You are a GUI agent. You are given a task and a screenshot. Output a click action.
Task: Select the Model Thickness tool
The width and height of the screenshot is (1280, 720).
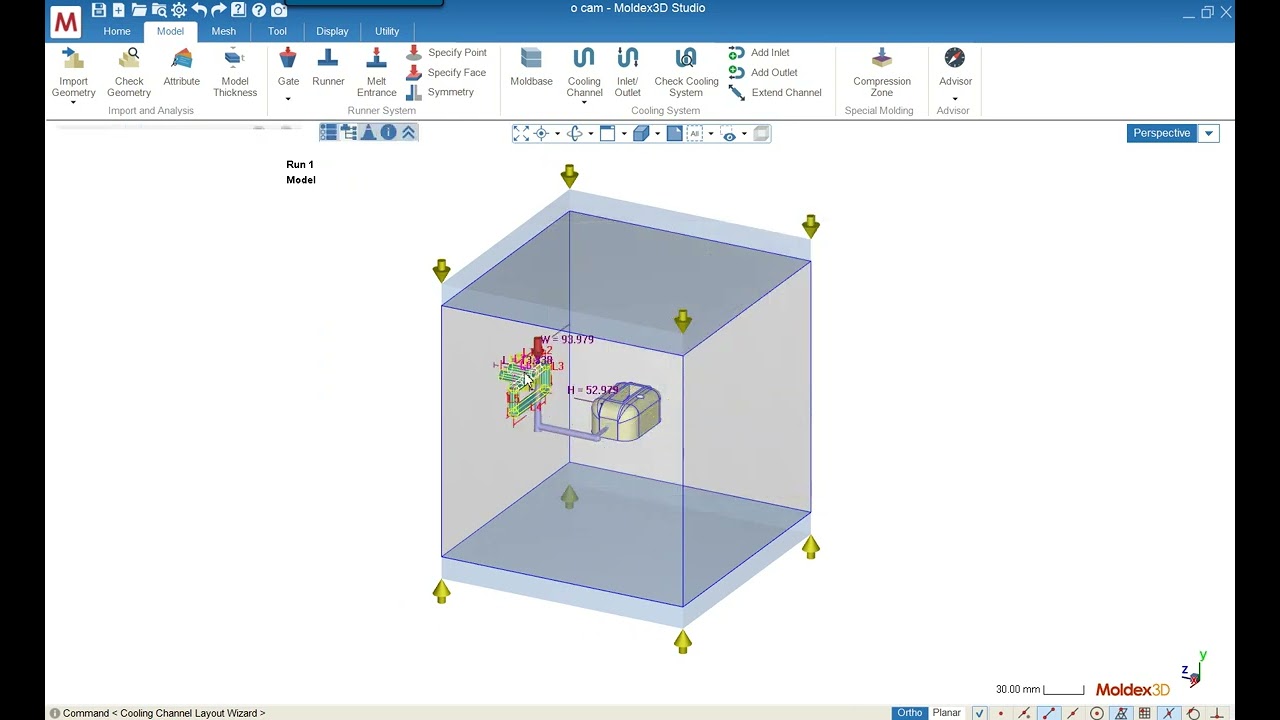point(235,72)
